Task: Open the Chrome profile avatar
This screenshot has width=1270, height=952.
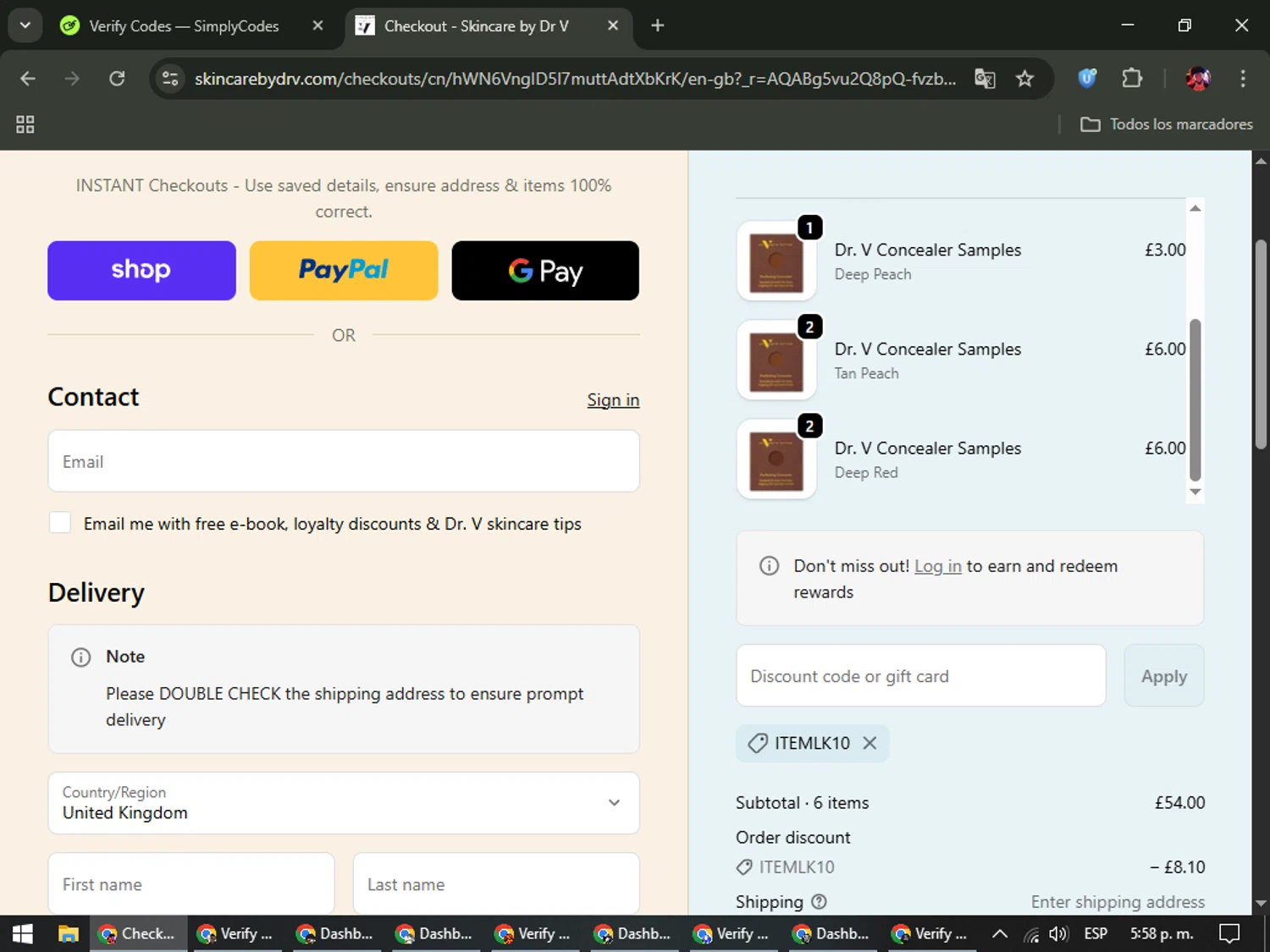Action: pos(1198,79)
